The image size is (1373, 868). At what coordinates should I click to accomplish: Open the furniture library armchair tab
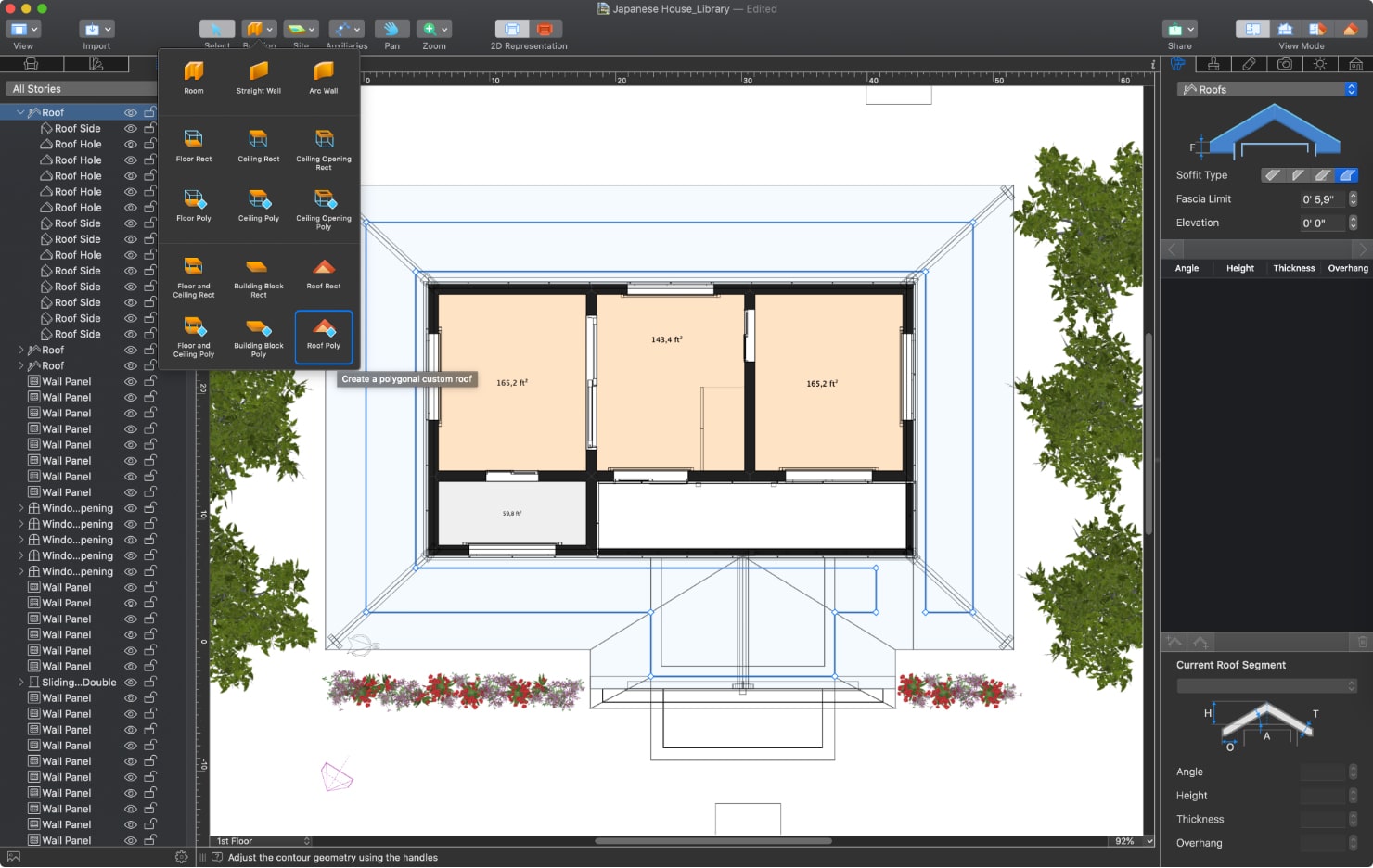tap(32, 64)
